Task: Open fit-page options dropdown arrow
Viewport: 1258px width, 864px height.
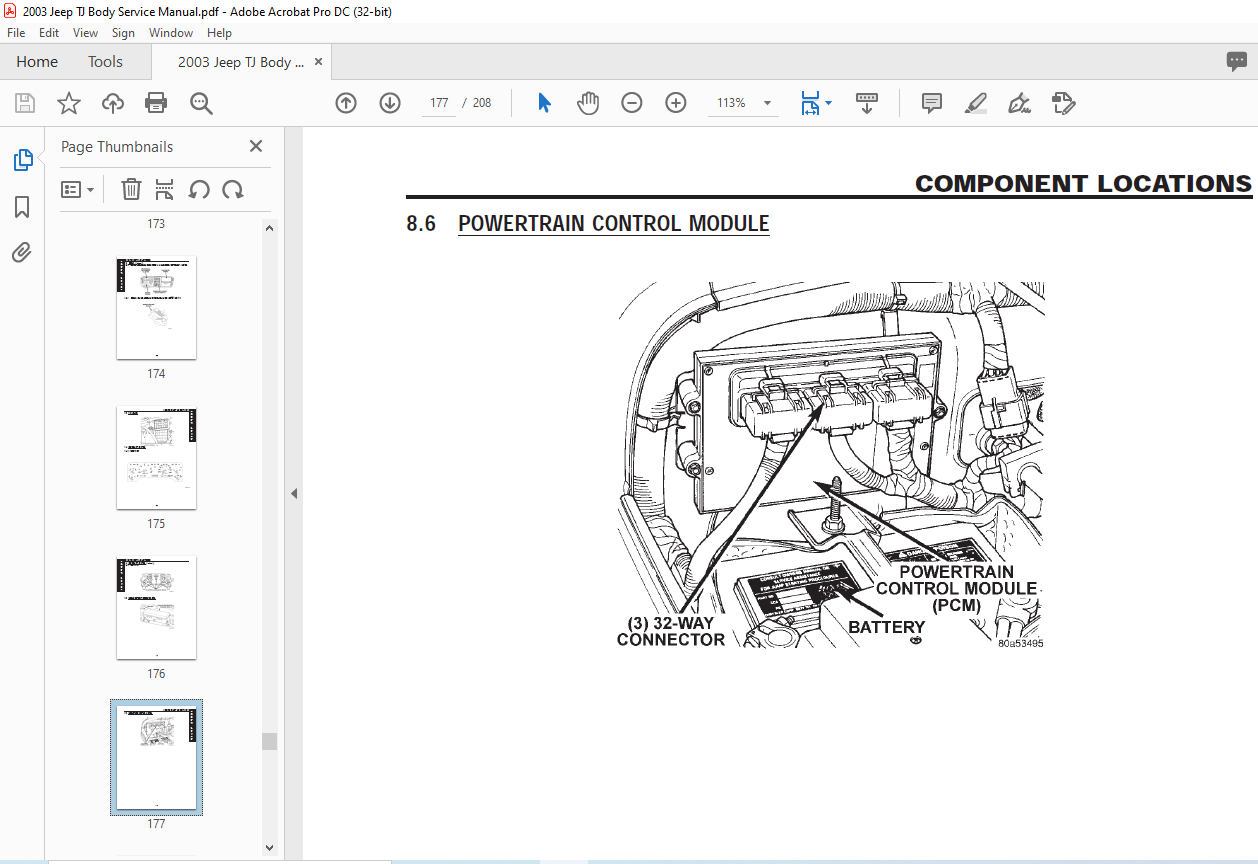Action: tap(828, 103)
